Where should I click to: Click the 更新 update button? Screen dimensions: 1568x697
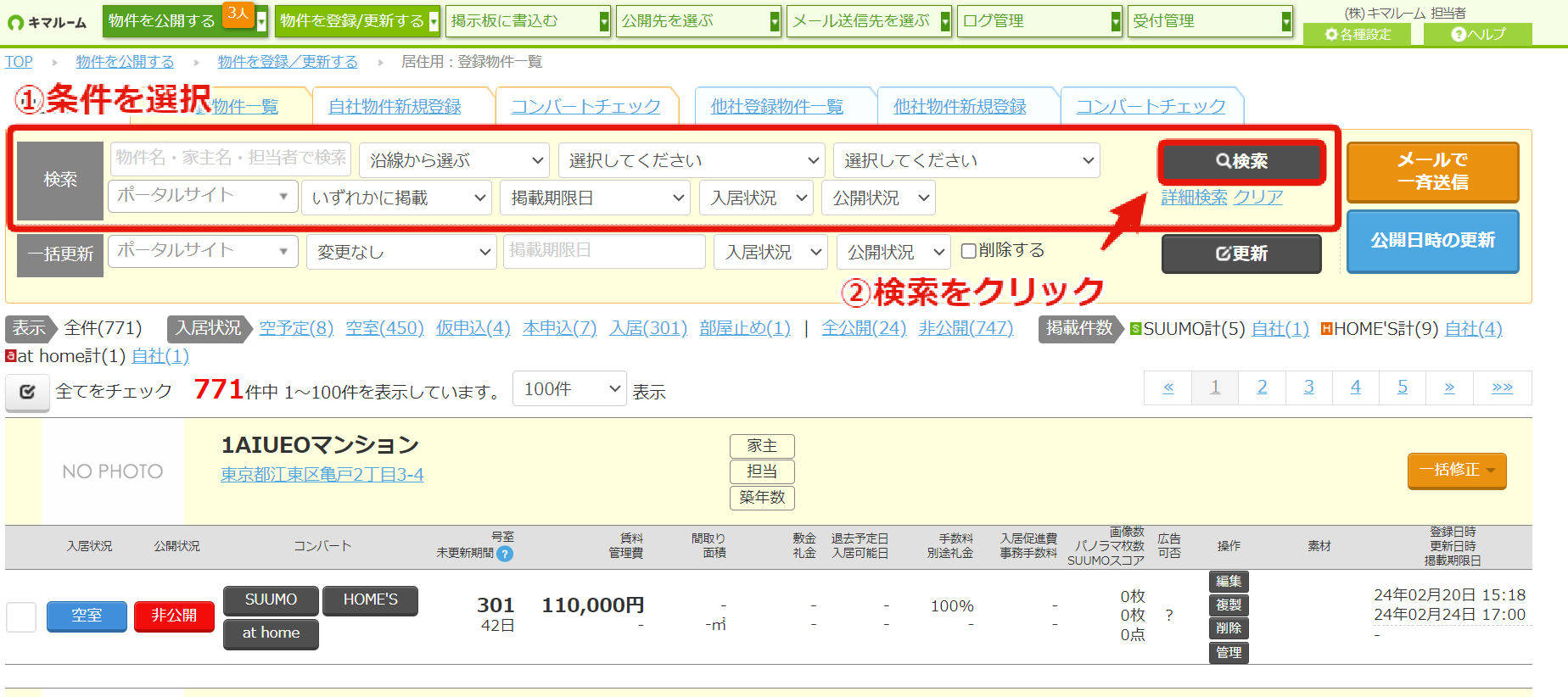click(x=1241, y=254)
